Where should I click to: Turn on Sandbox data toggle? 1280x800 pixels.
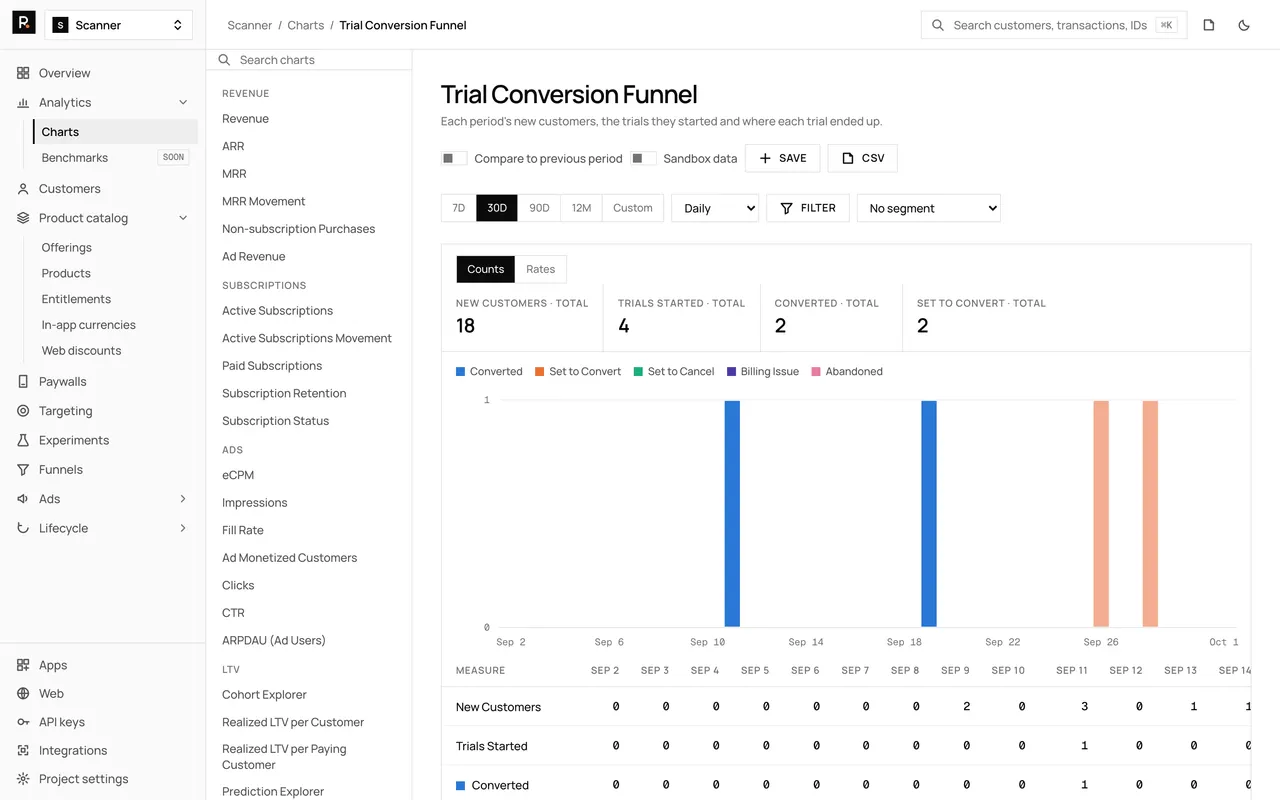pyautogui.click(x=644, y=158)
